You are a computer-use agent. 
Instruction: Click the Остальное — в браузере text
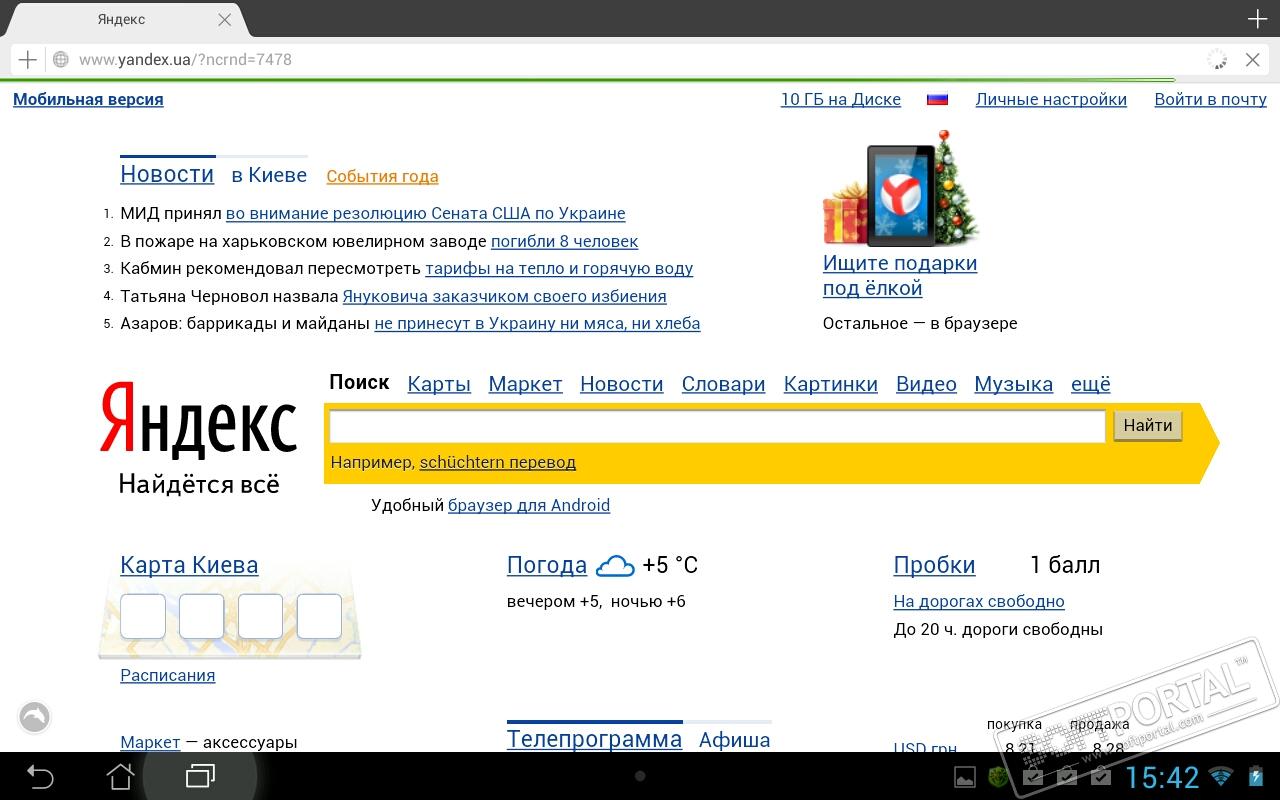click(920, 323)
